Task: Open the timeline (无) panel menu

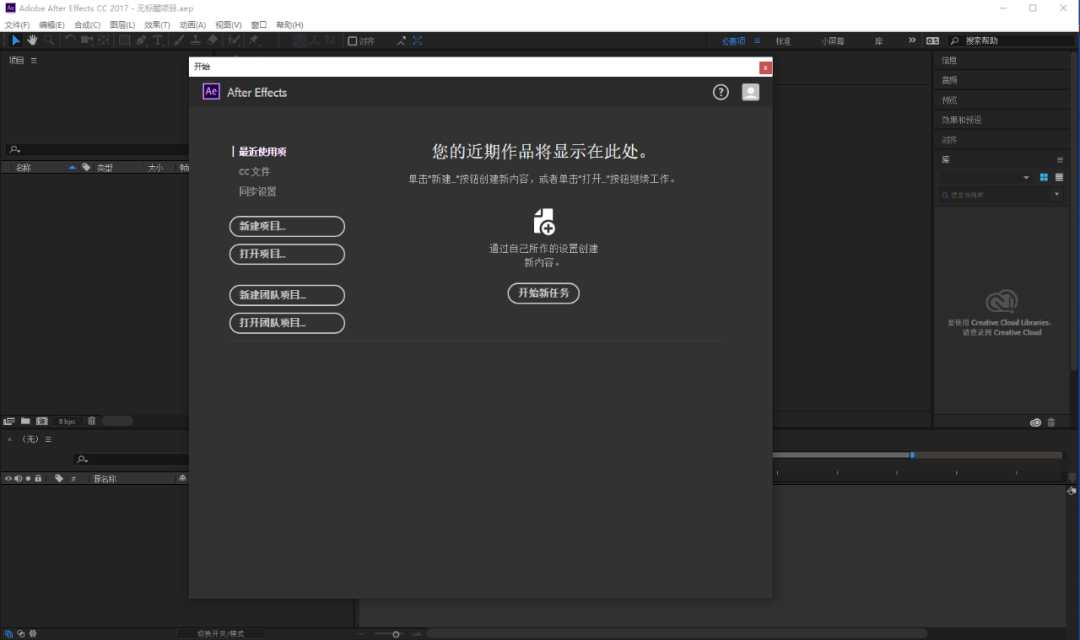Action: pyautogui.click(x=48, y=440)
